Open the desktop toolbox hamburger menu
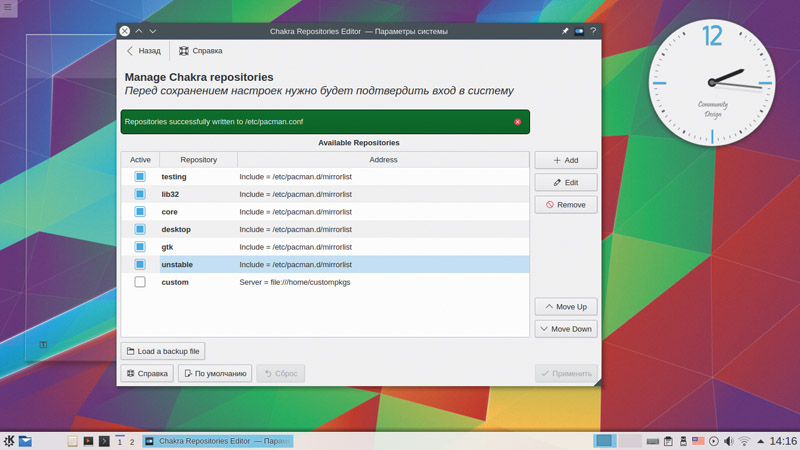 coord(8,7)
